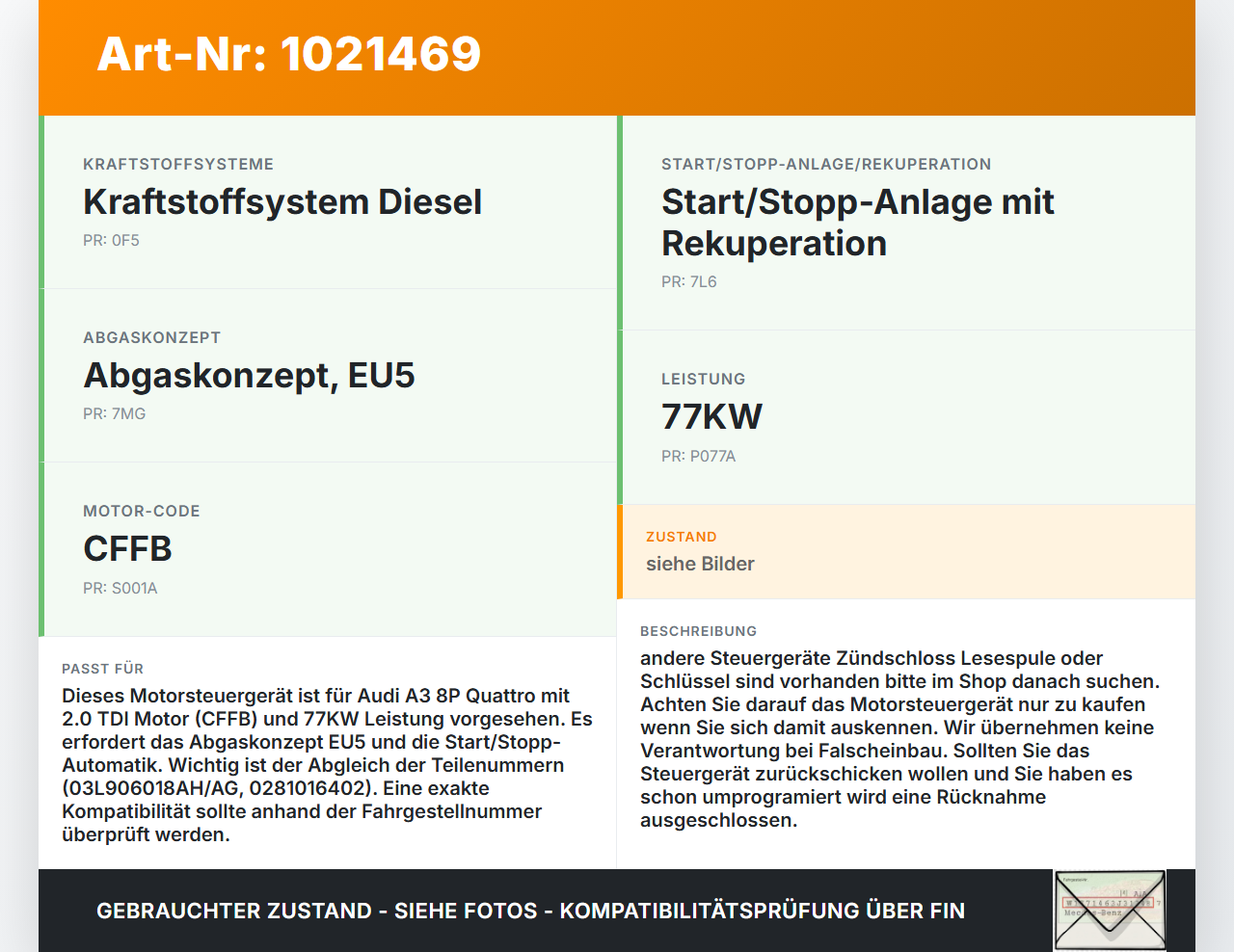Image resolution: width=1234 pixels, height=952 pixels.
Task: Click the START/STOPP-ANLAGE/REKUPERATION label
Action: (826, 165)
